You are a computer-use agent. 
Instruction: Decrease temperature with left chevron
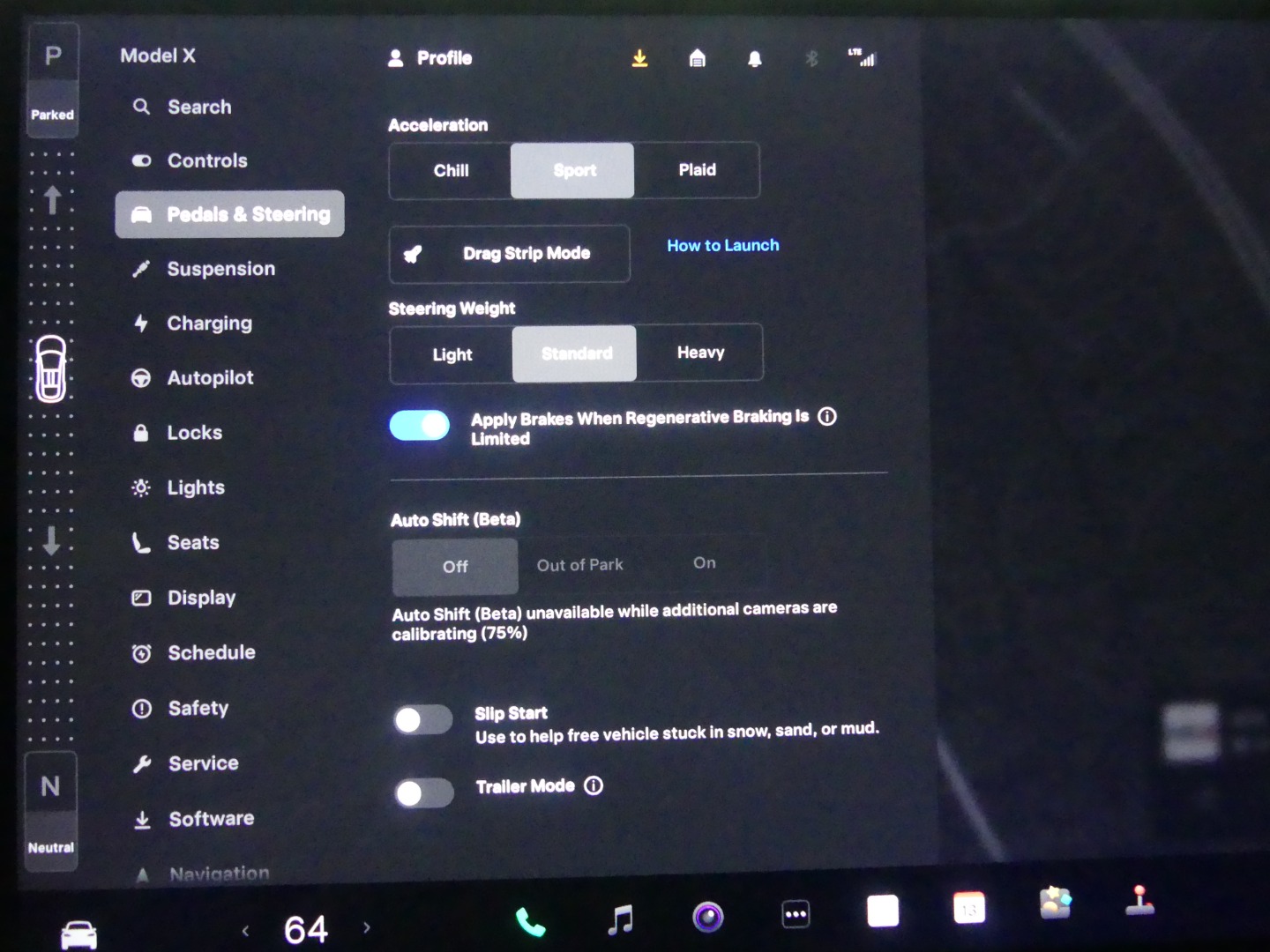[x=245, y=931]
